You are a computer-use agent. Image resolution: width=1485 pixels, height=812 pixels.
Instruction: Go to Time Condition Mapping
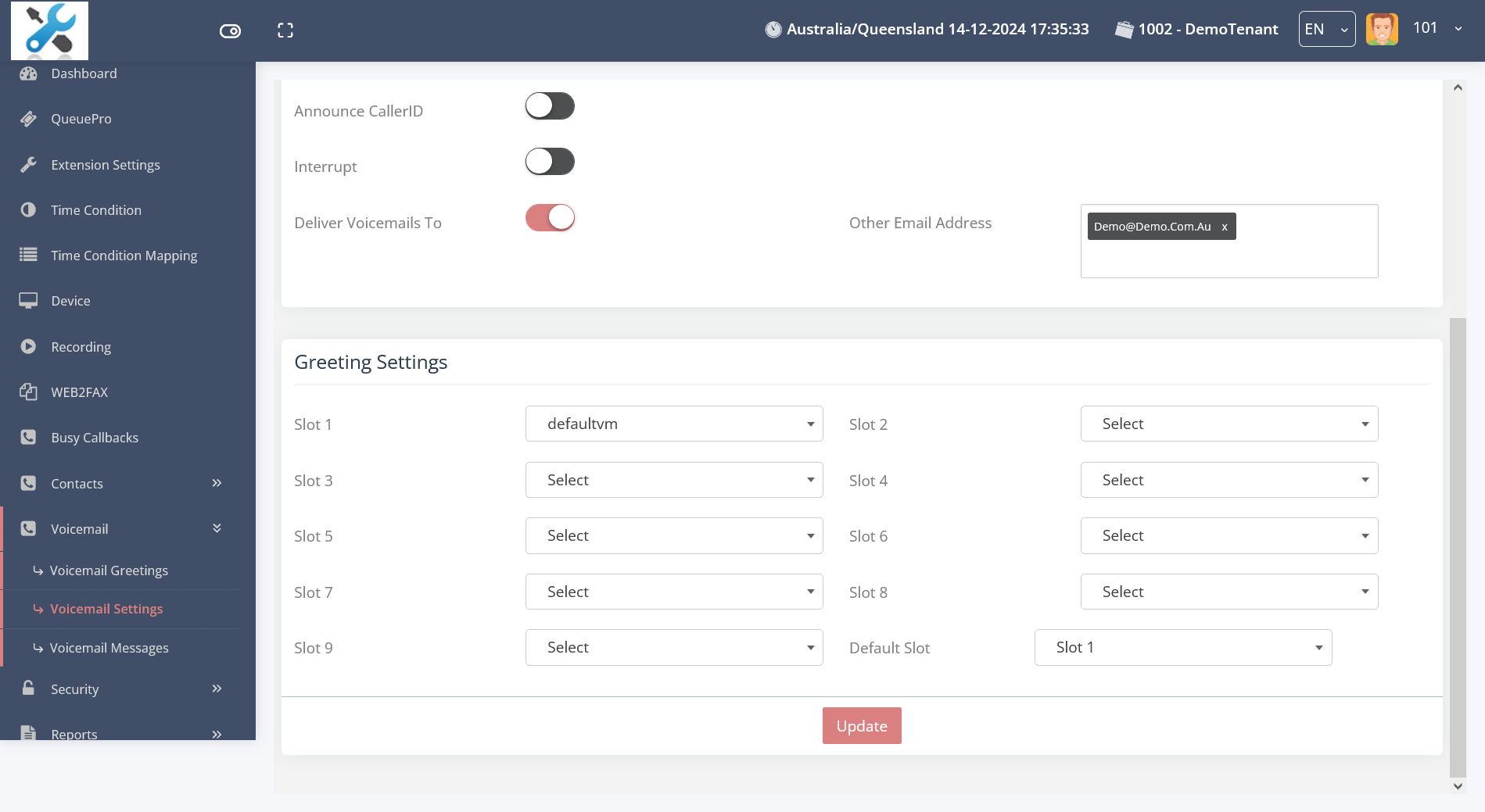124,255
